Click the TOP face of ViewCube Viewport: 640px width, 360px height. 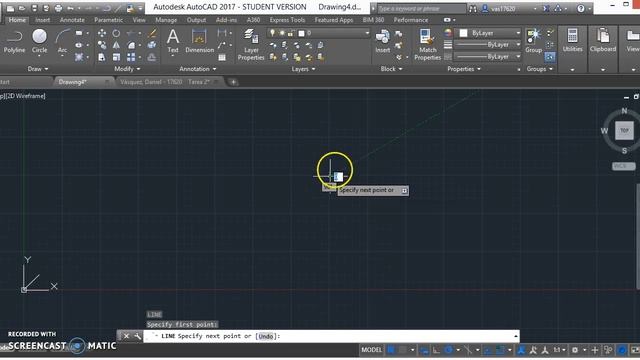624,131
